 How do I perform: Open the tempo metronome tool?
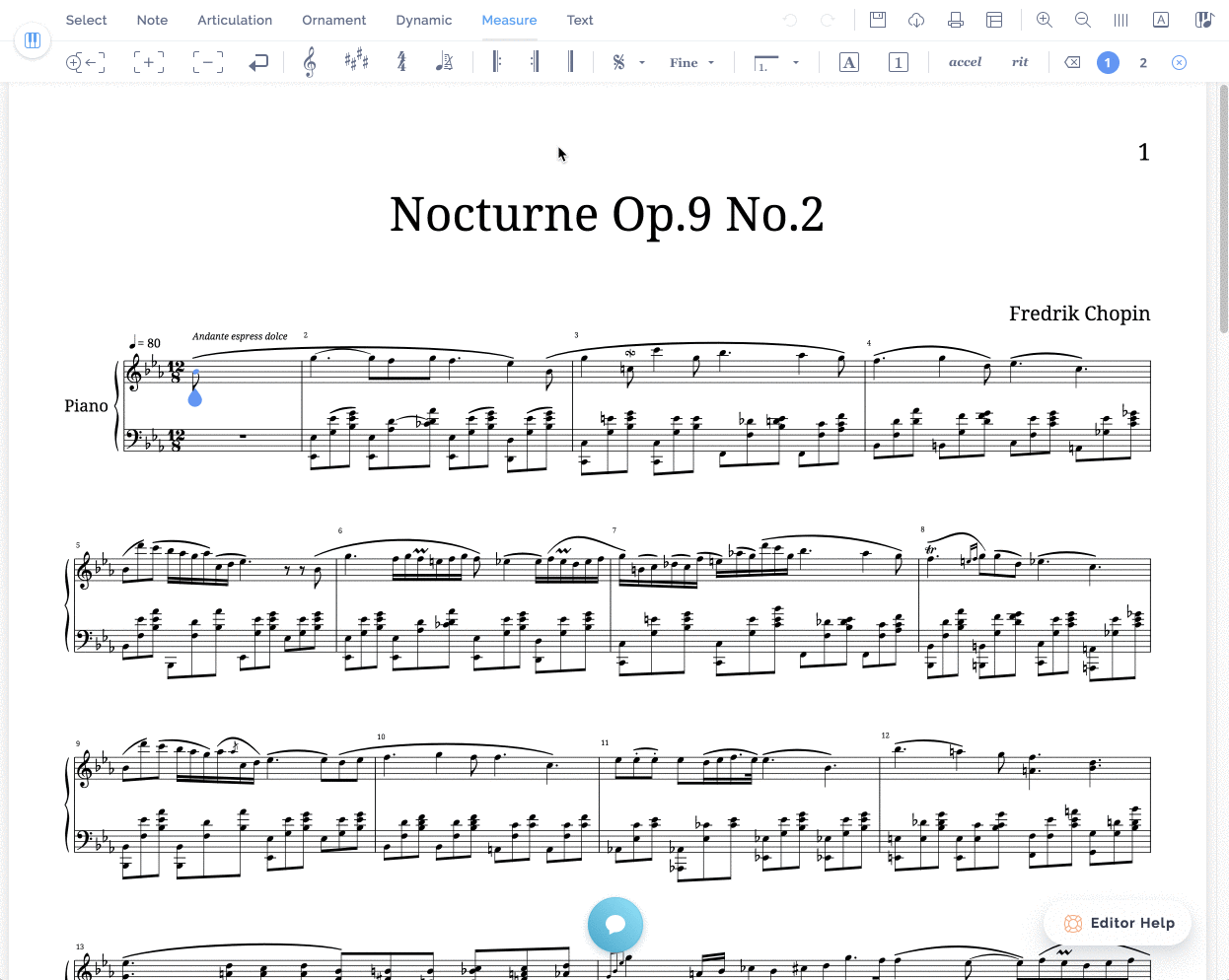tap(444, 62)
